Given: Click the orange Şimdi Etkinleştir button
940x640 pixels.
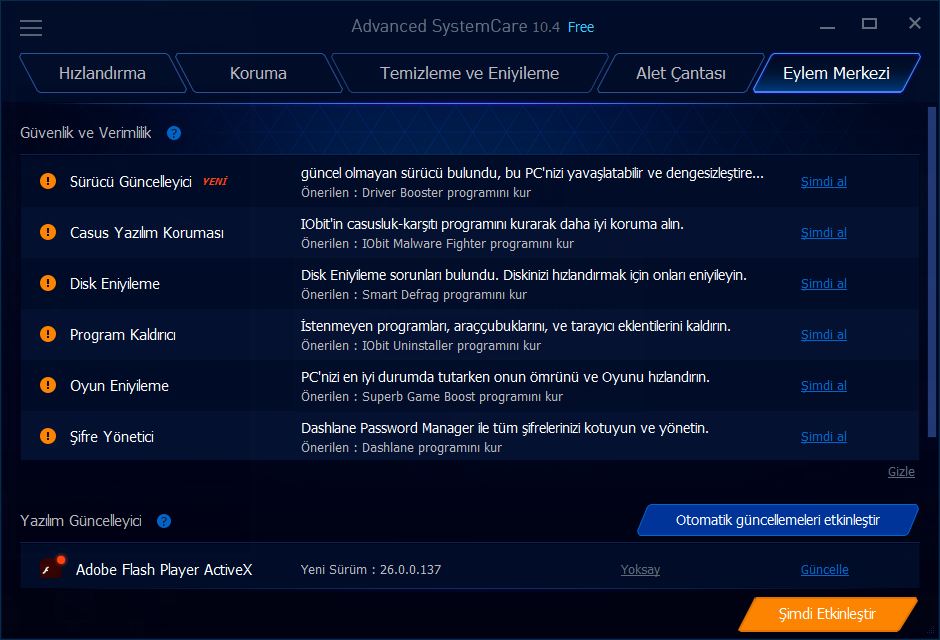Looking at the screenshot, I should click(x=827, y=614).
